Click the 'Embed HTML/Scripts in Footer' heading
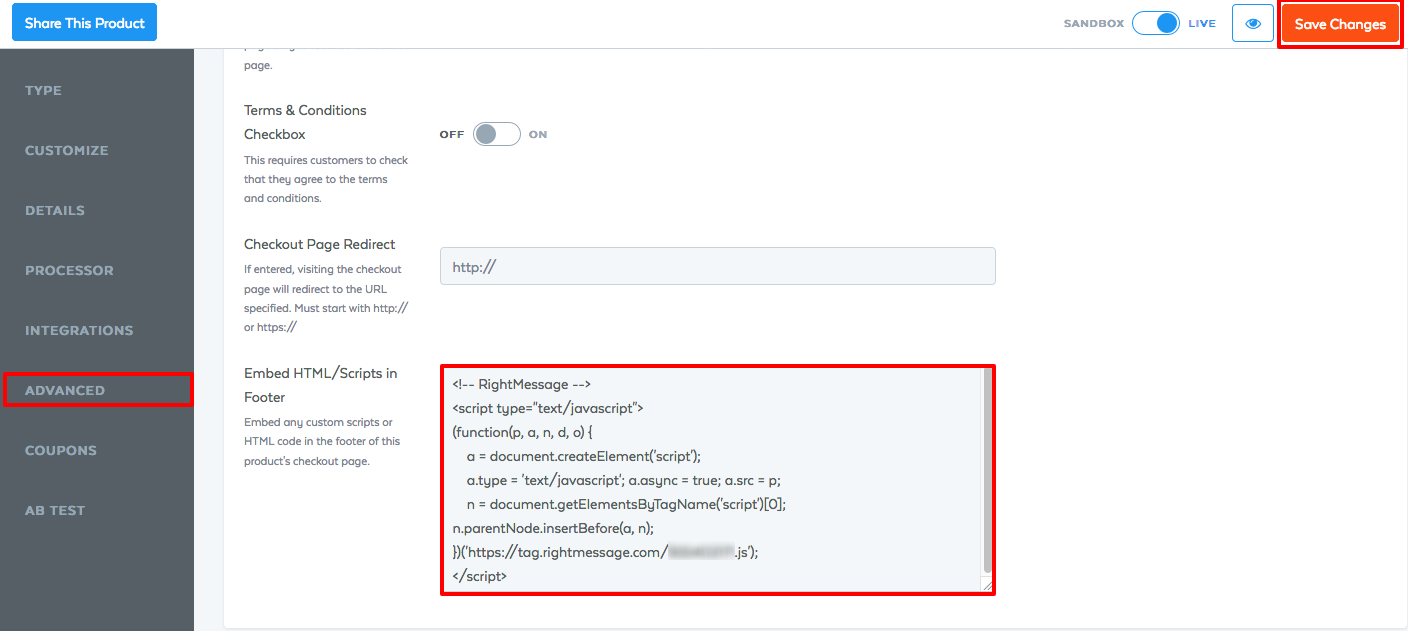 [321, 385]
